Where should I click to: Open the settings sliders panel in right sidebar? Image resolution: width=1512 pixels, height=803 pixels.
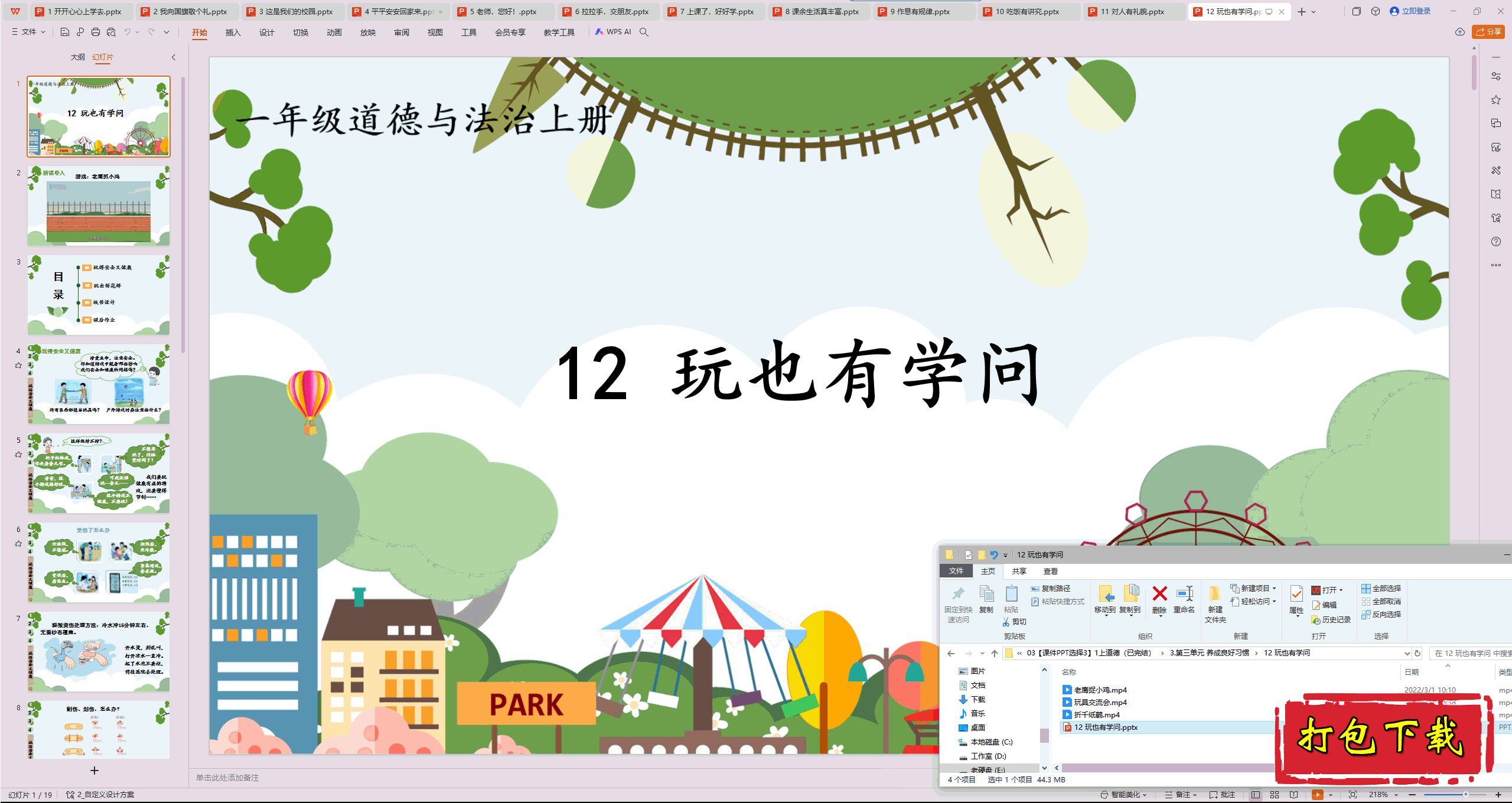pos(1495,76)
